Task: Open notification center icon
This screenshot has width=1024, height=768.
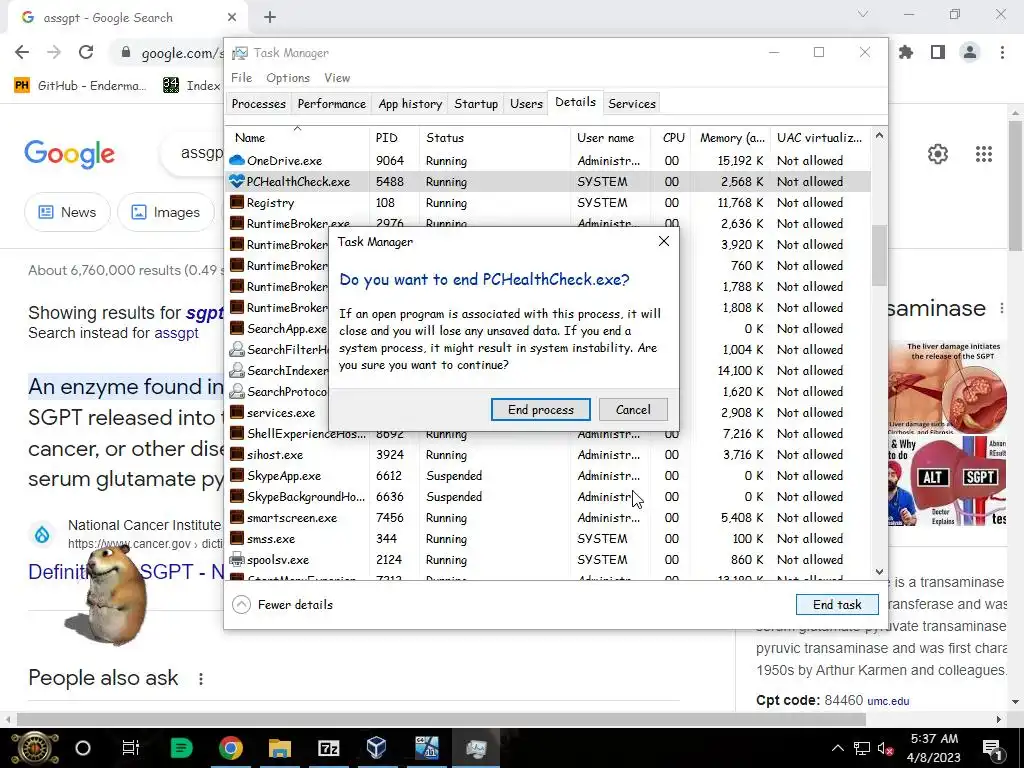Action: [992, 748]
